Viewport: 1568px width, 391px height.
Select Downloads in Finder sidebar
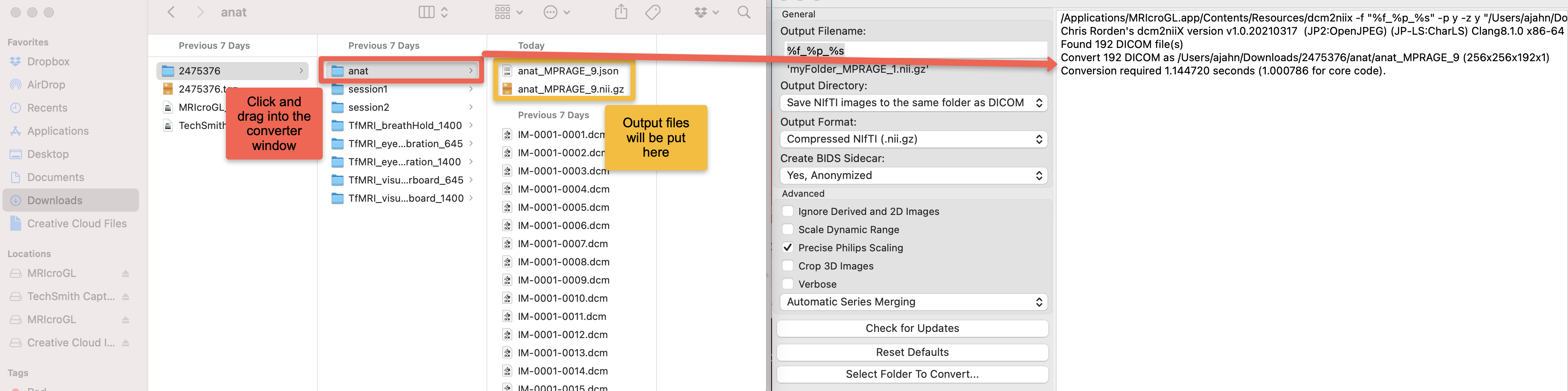click(x=71, y=200)
